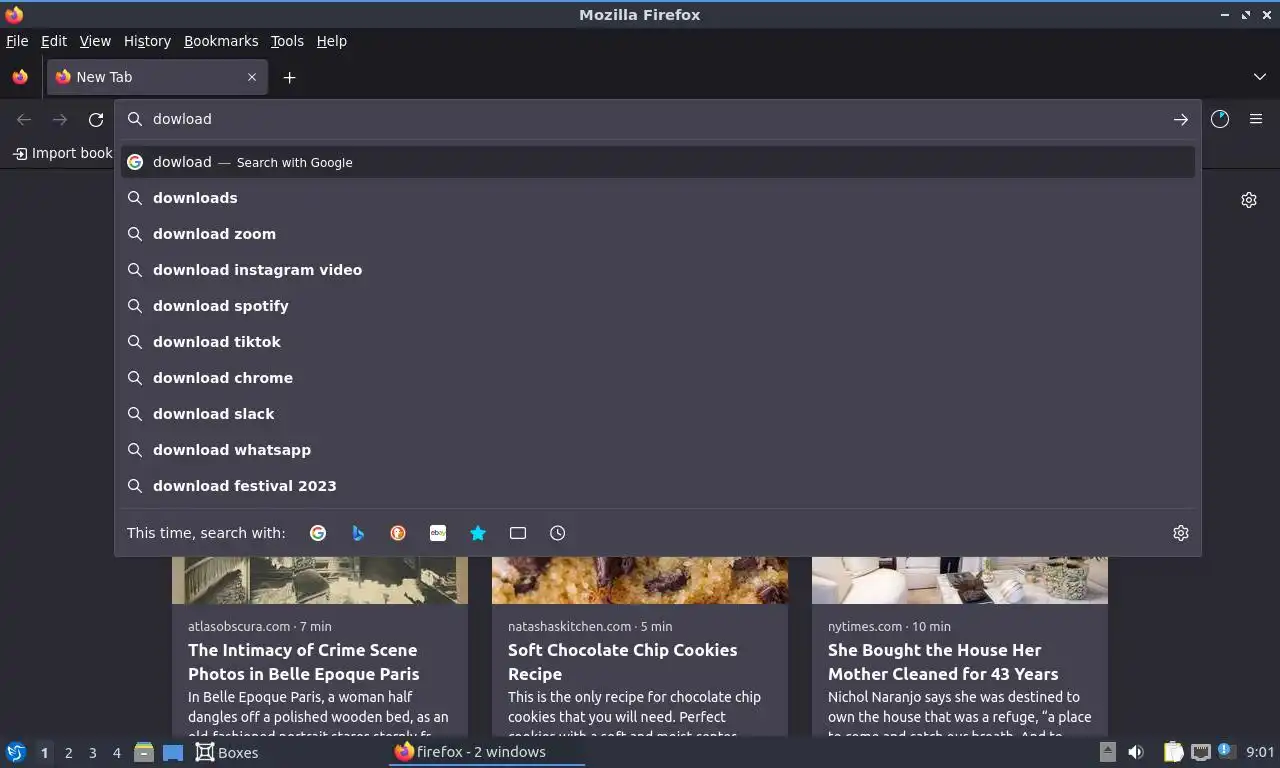Image resolution: width=1280 pixels, height=768 pixels.
Task: Open the network icon in system tray
Action: 1201,752
